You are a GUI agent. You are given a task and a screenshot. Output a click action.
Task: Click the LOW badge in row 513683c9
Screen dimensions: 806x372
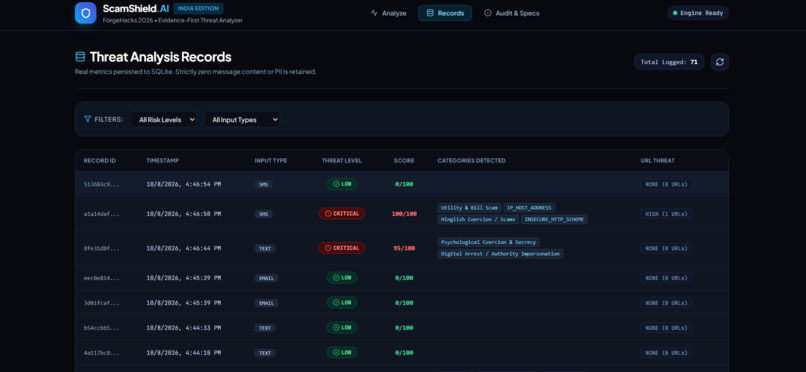click(x=342, y=184)
